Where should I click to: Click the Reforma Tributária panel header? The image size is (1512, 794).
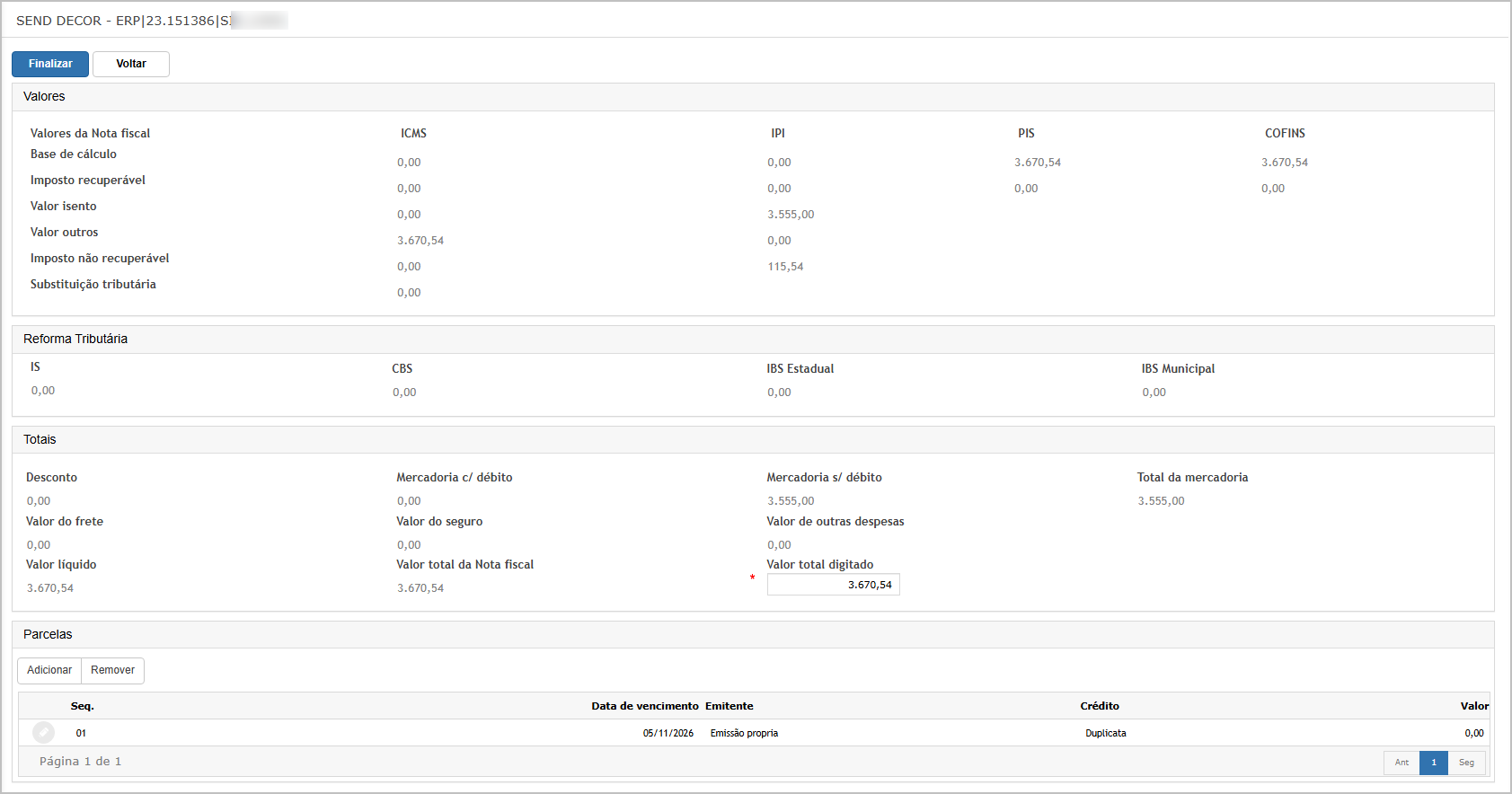[x=753, y=340]
